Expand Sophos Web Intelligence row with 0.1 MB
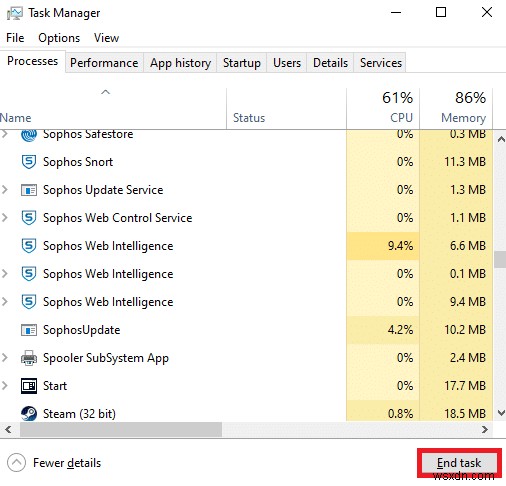This screenshot has height=486, width=506. tap(5, 274)
